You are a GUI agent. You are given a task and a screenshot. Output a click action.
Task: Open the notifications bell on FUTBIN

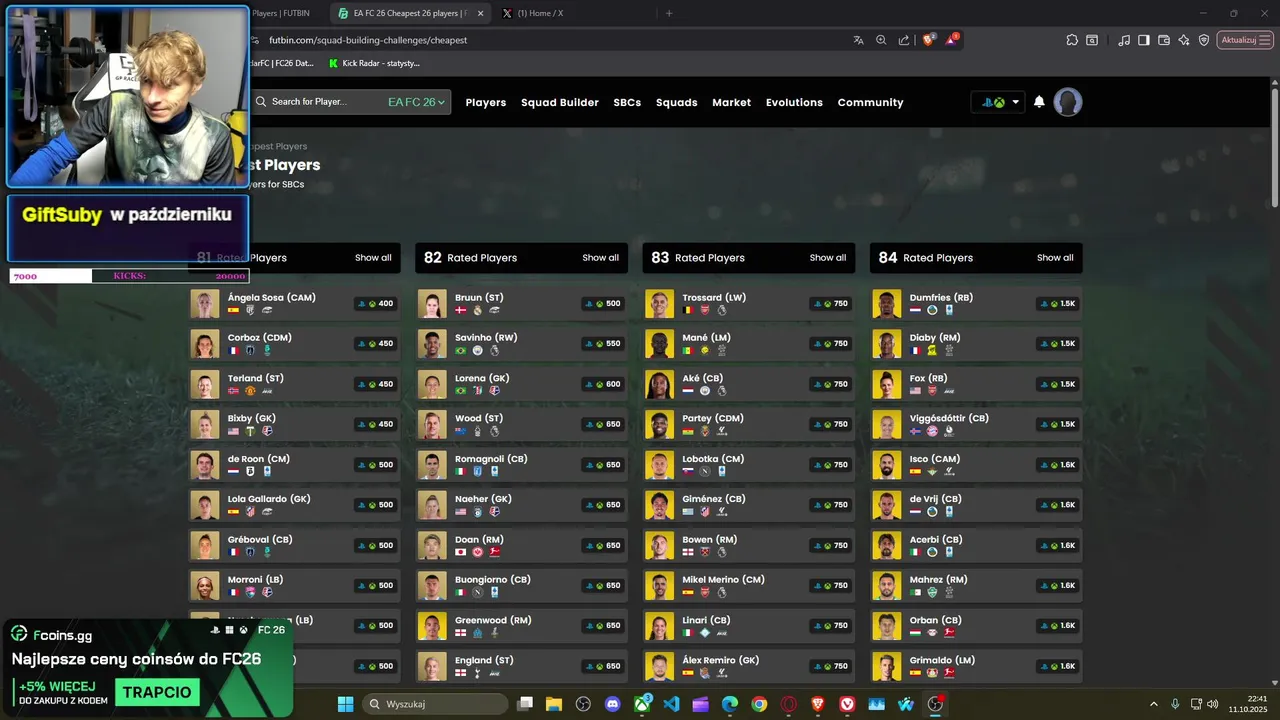tap(1039, 102)
